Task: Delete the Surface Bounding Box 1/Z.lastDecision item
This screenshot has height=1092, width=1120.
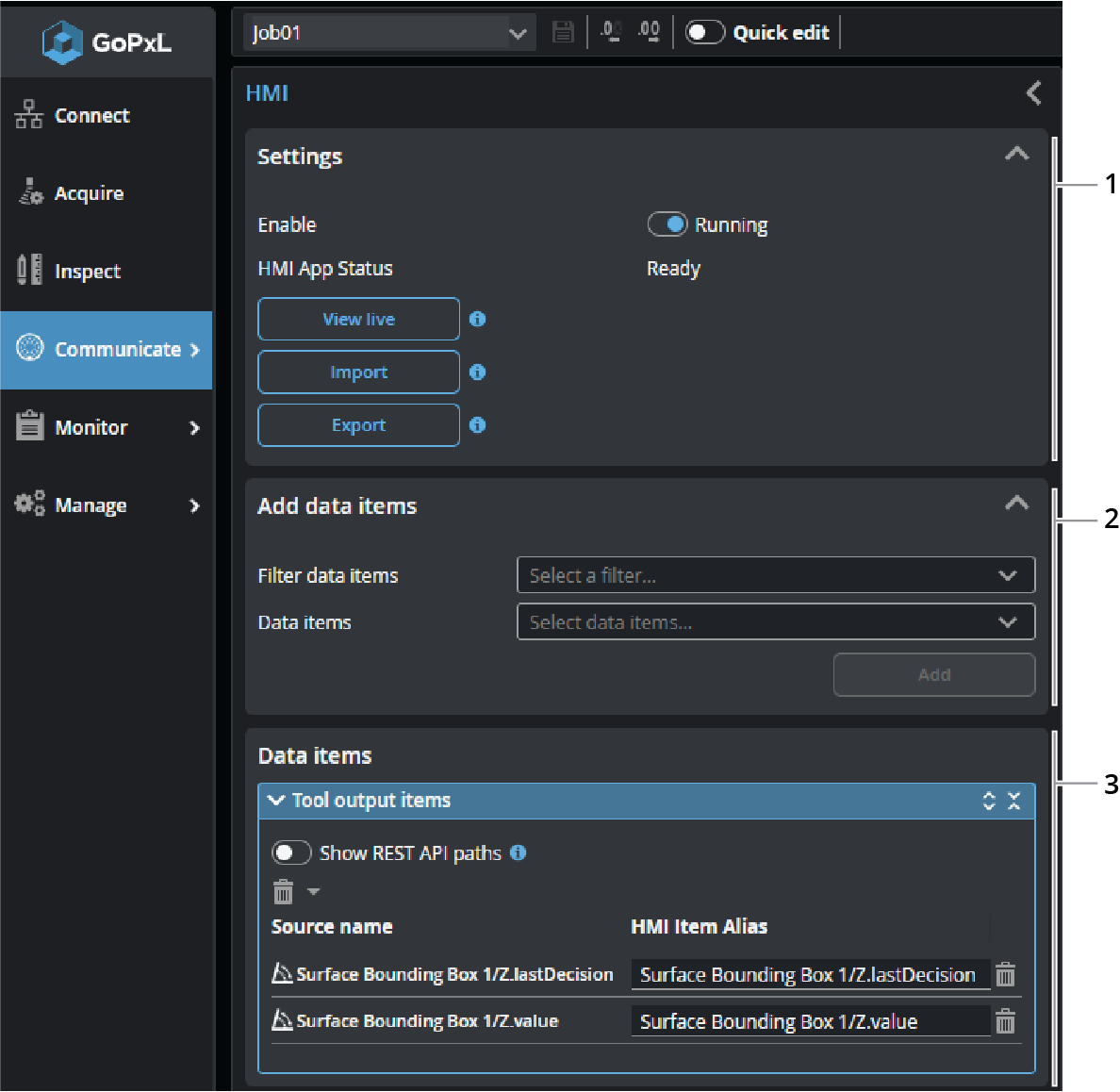Action: tap(1006, 974)
